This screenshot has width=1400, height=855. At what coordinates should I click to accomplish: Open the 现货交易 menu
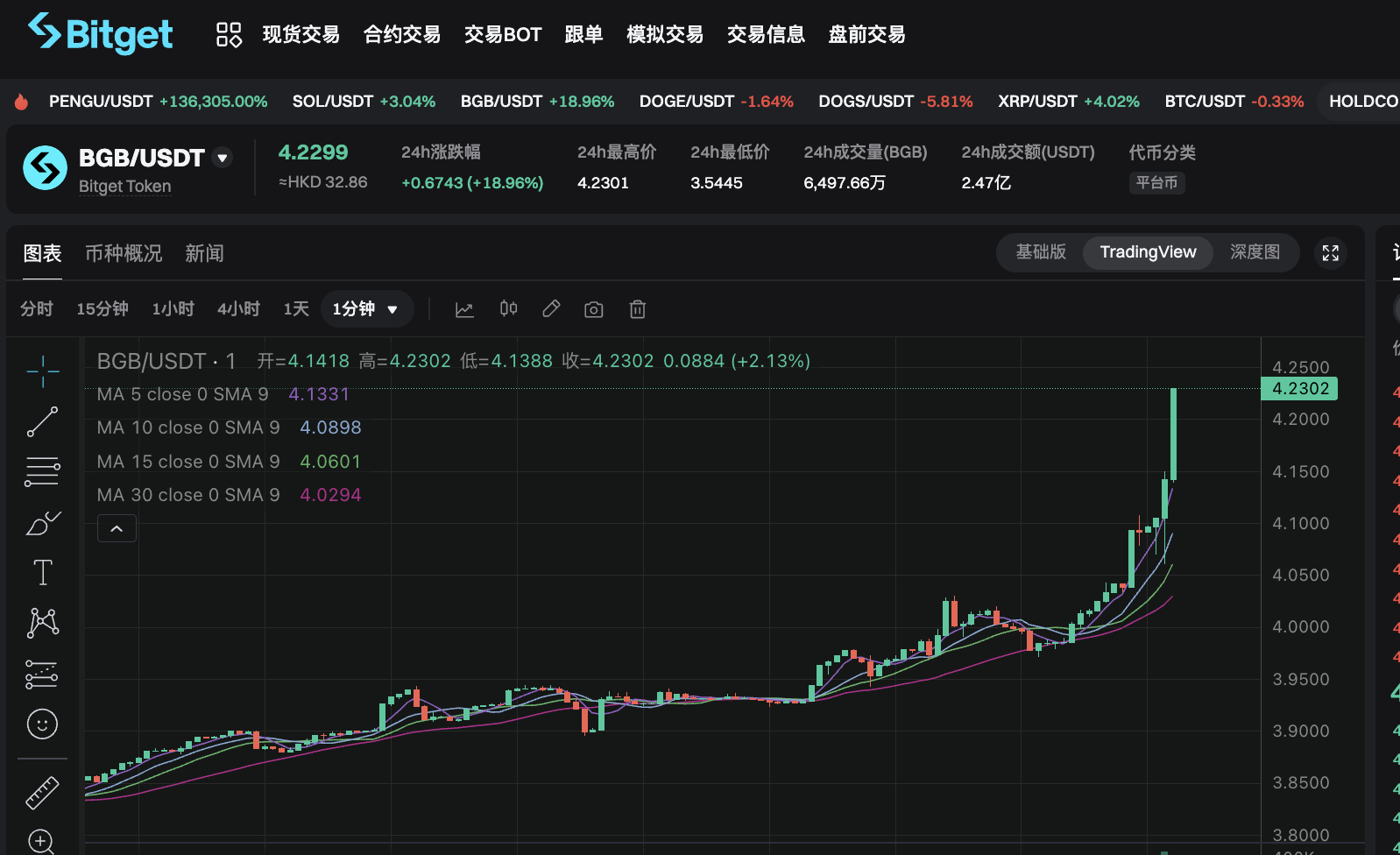click(x=301, y=34)
